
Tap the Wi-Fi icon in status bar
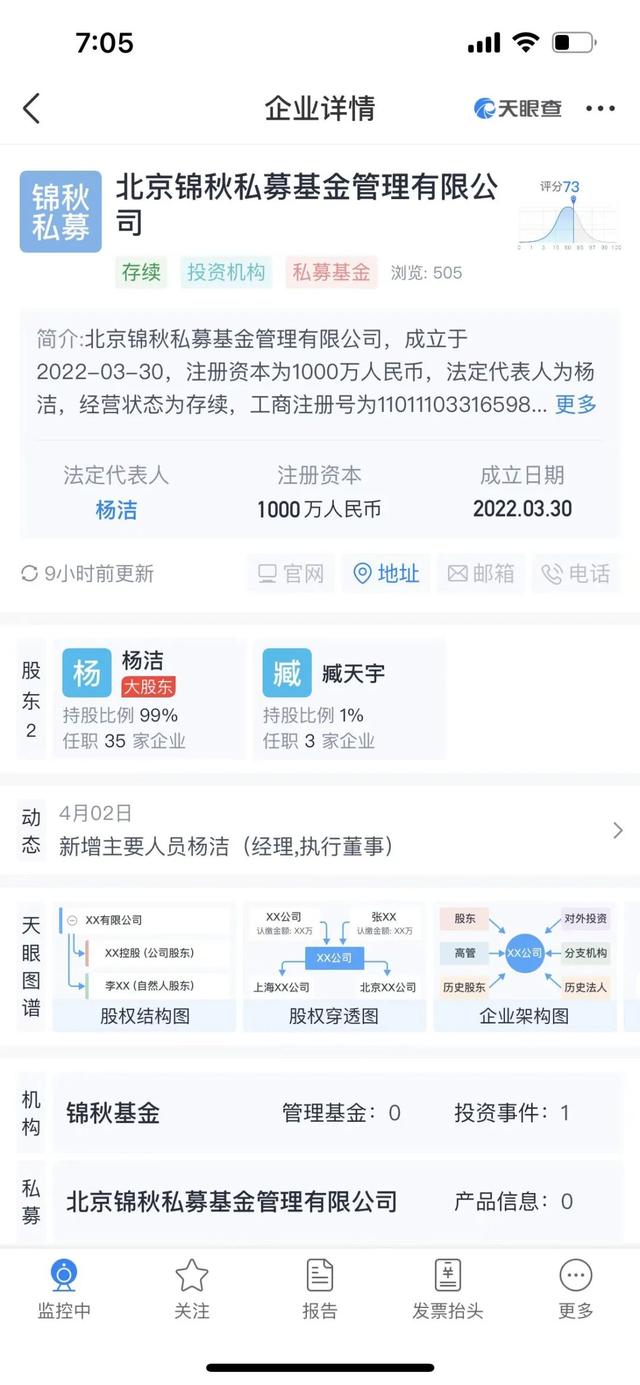(525, 43)
